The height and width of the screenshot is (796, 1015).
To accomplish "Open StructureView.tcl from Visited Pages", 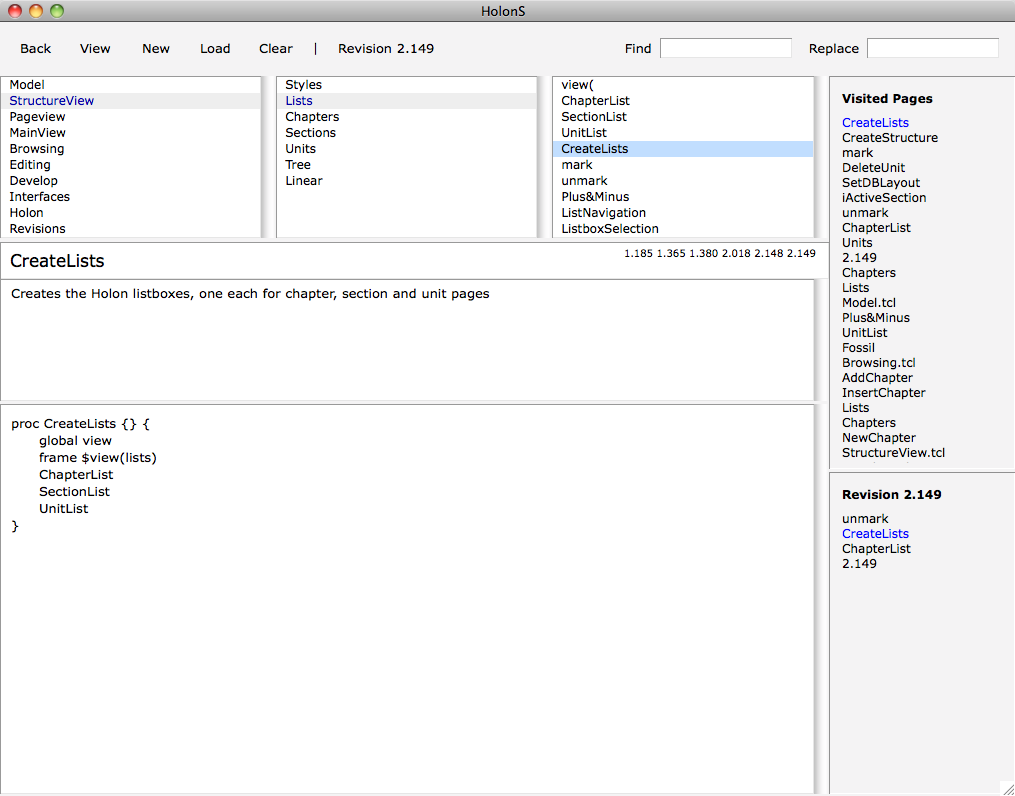I will pos(893,453).
